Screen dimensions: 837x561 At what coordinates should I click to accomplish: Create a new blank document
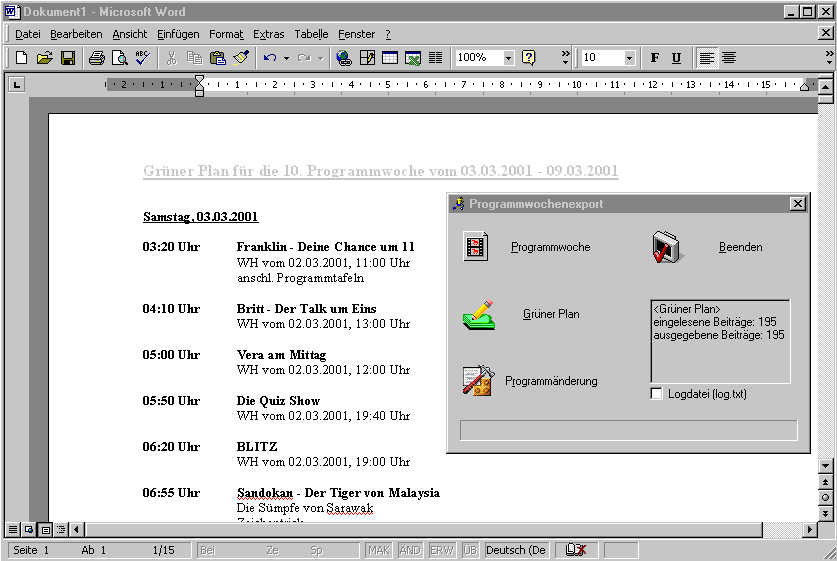click(21, 58)
